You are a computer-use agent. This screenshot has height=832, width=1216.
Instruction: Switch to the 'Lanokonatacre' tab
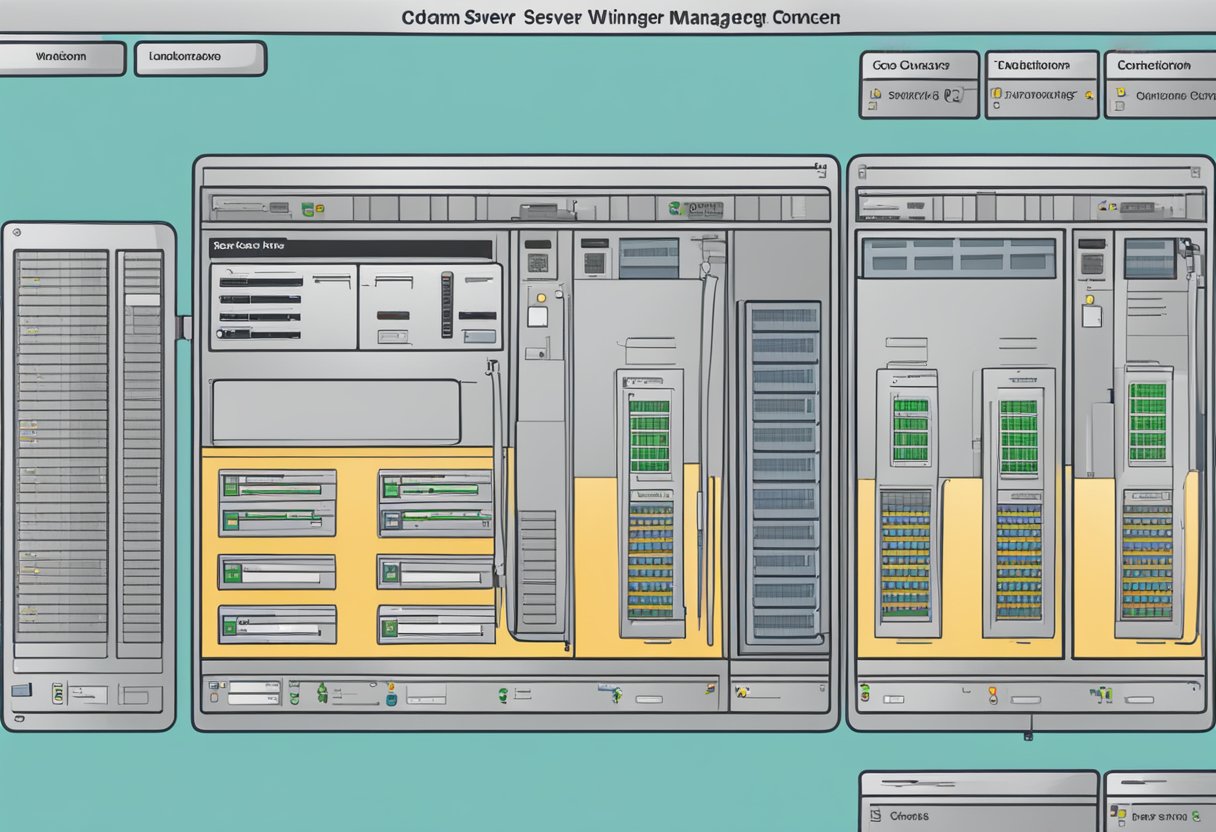200,58
